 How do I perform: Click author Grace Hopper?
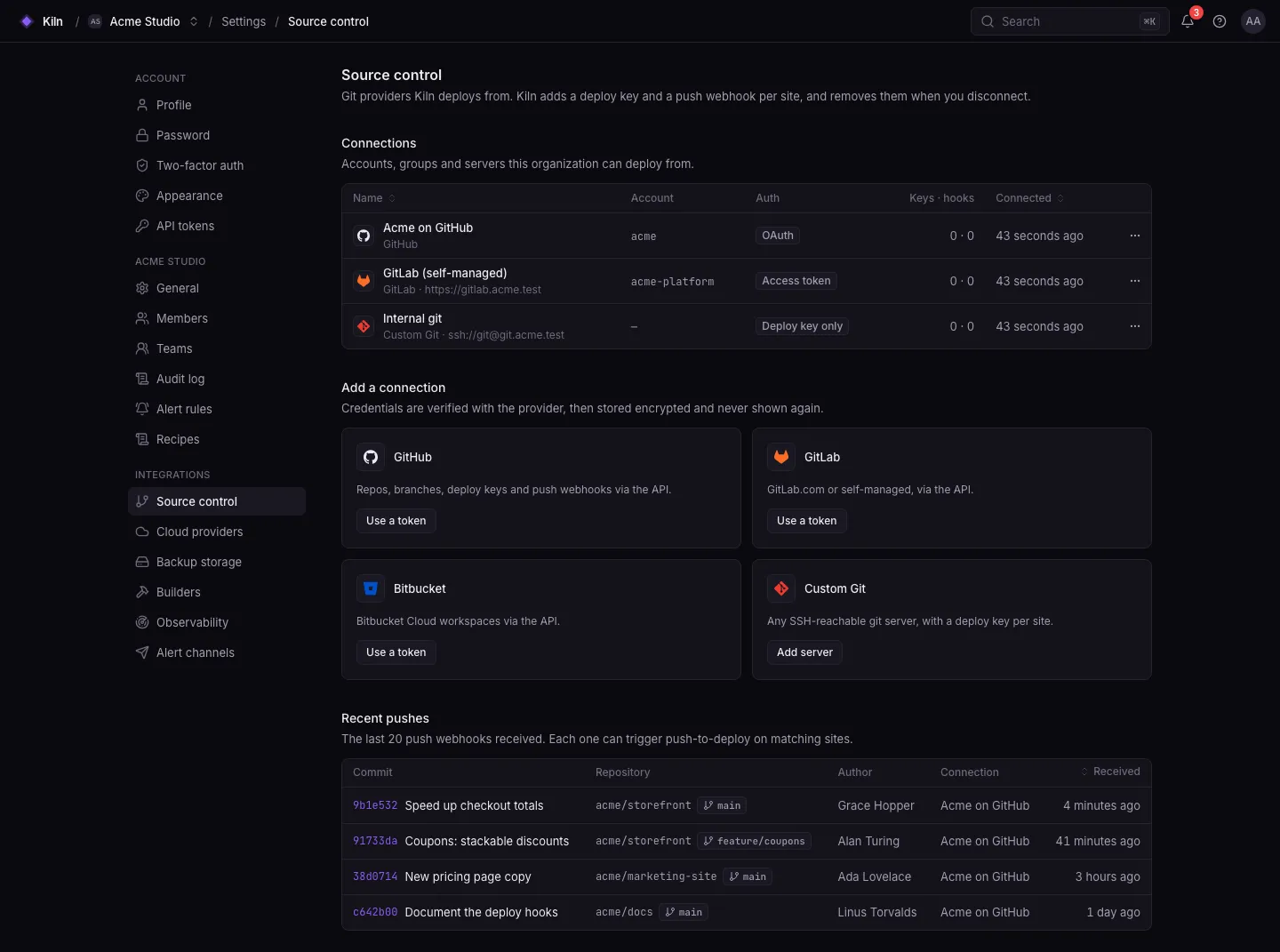tap(876, 805)
